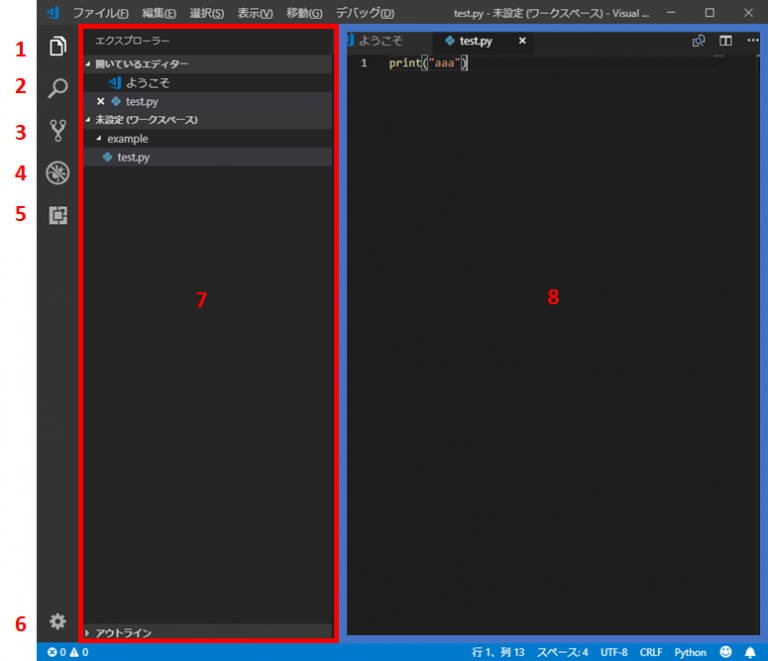Image resolution: width=768 pixels, height=661 pixels.
Task: Open the editor more actions ellipsis
Action: (x=753, y=40)
